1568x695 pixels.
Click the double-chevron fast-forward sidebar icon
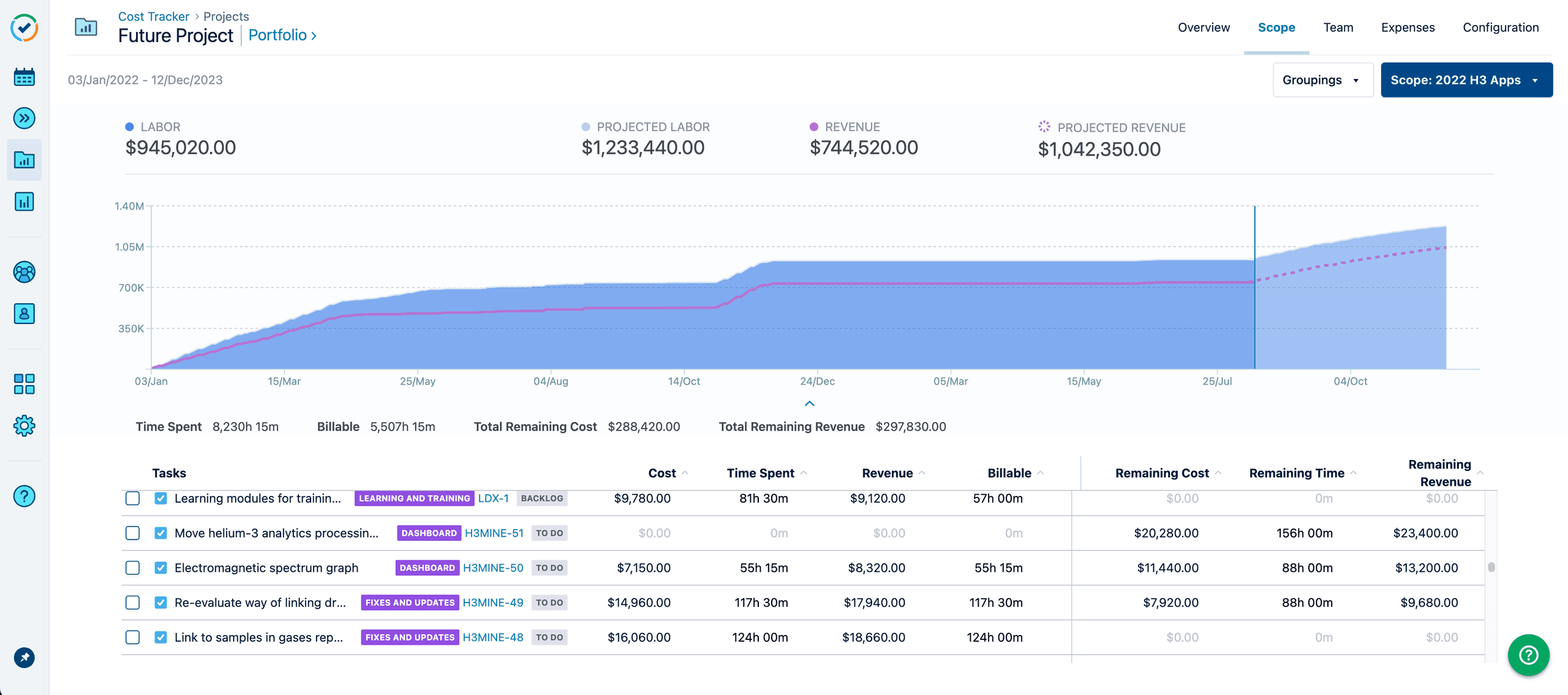pyautogui.click(x=24, y=118)
